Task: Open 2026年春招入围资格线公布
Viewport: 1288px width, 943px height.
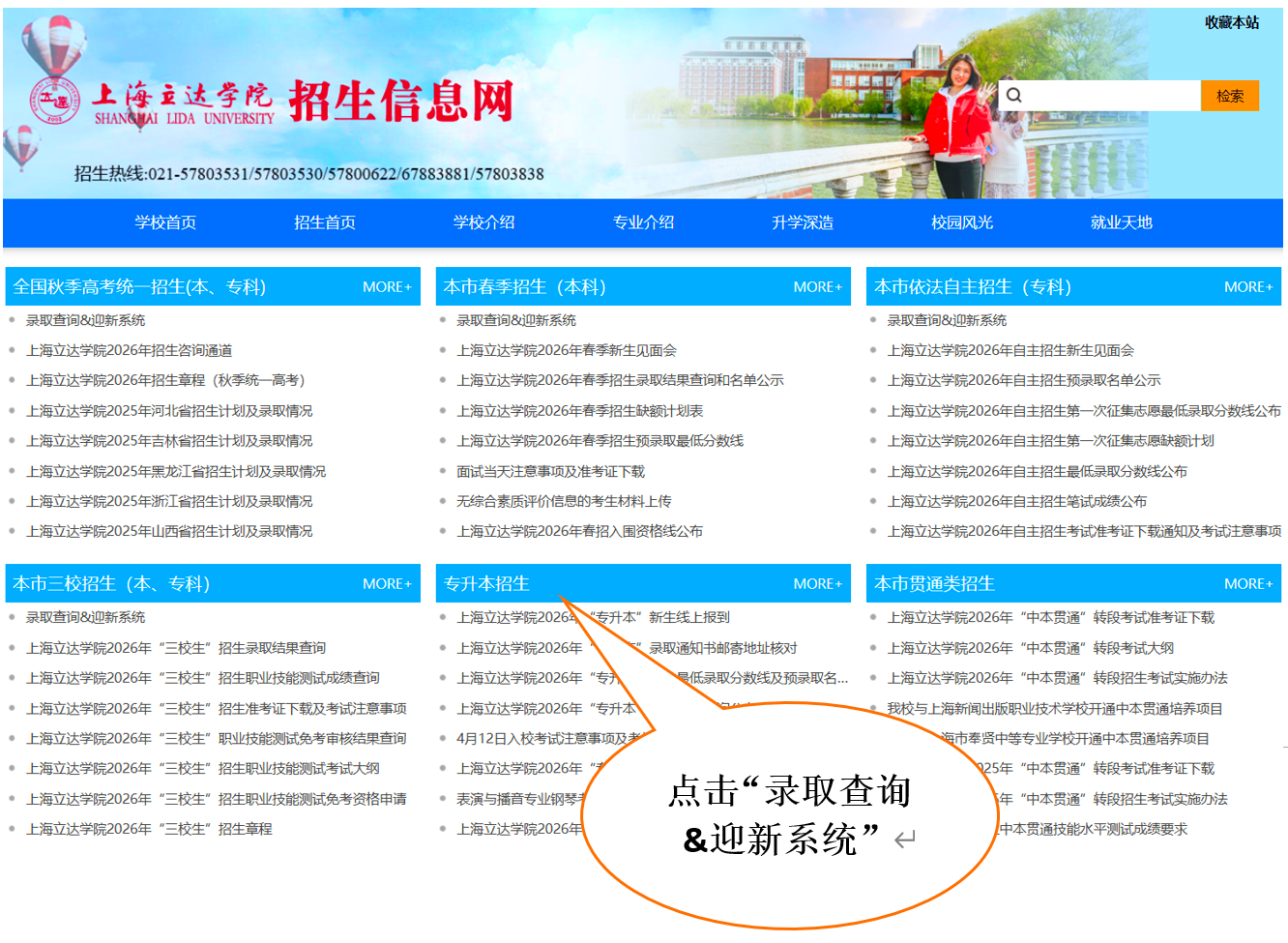Action: point(579,531)
